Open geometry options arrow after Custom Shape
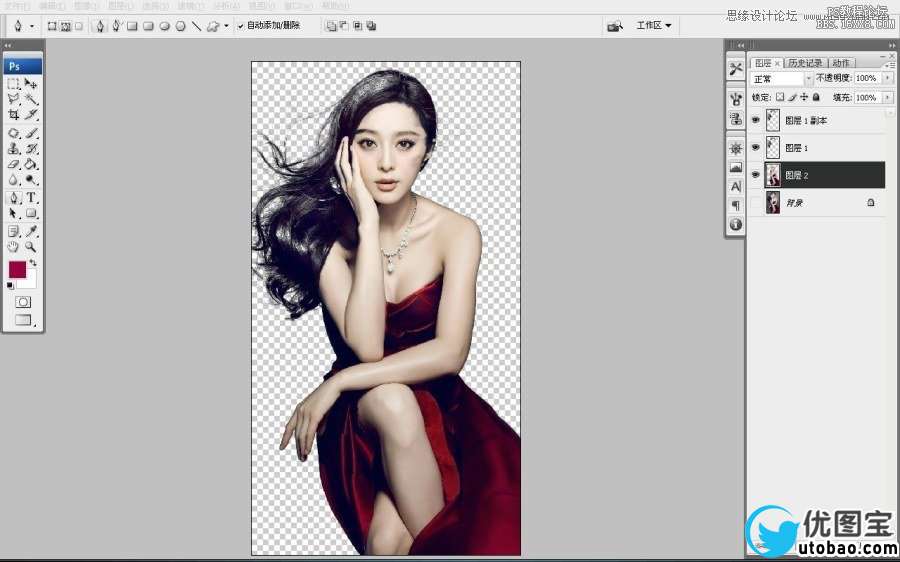 (226, 26)
